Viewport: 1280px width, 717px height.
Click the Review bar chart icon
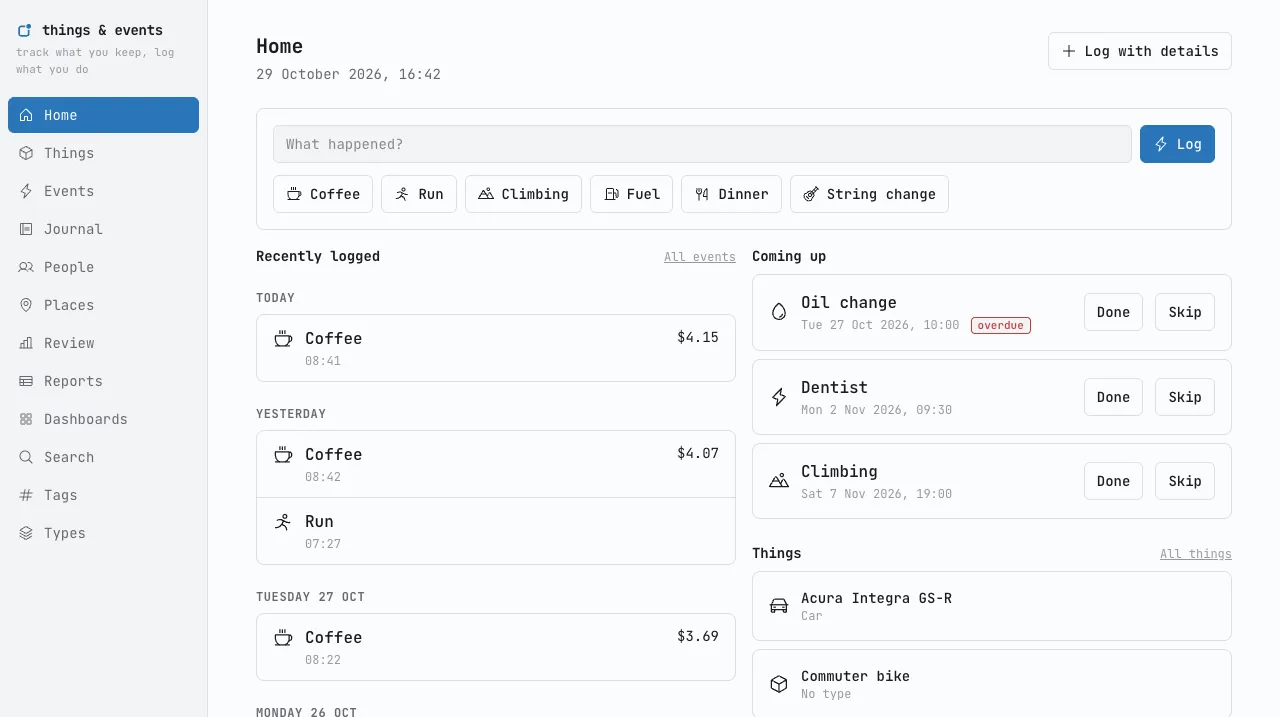pyautogui.click(x=26, y=343)
